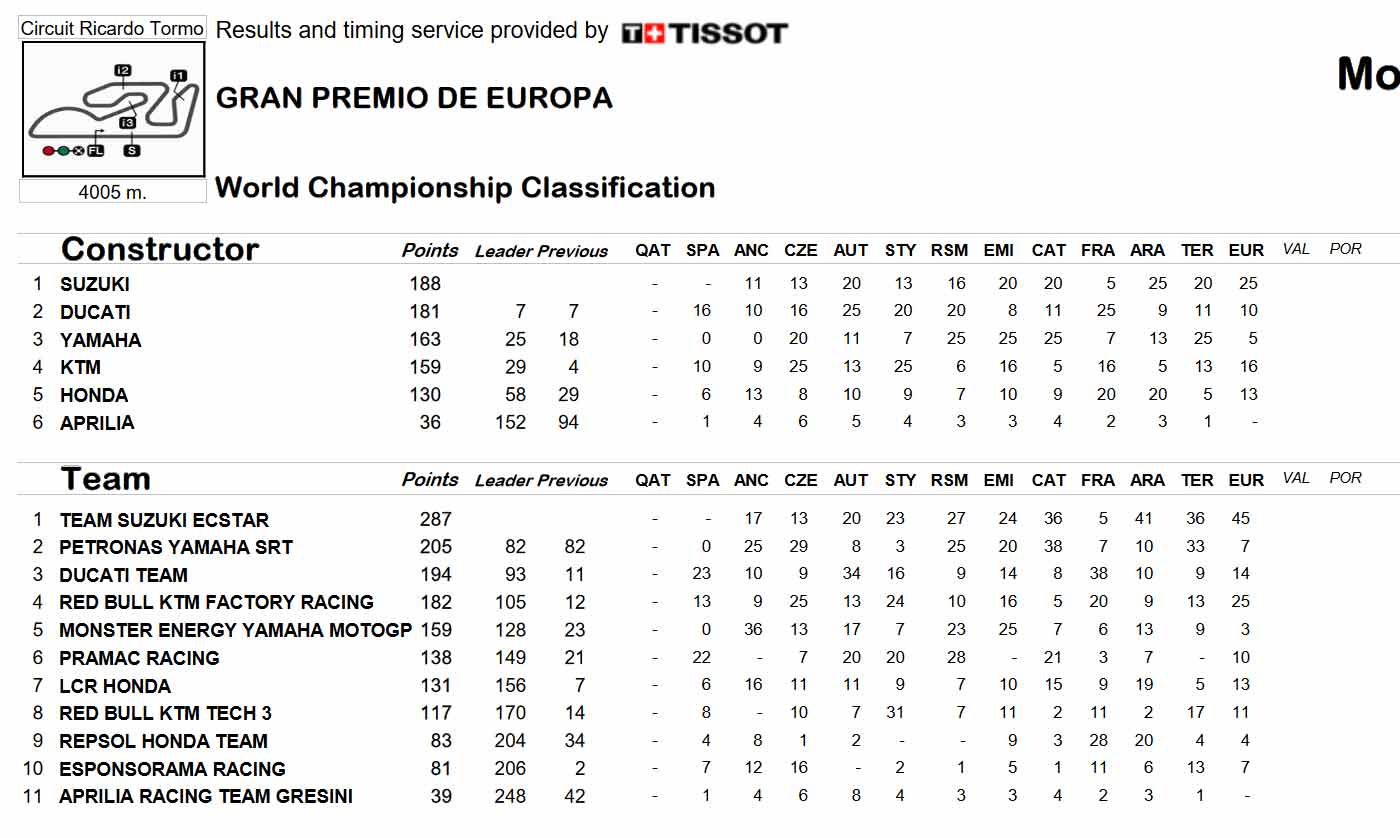Click the FL finish line marker
The width and height of the screenshot is (1400, 838).
[x=95, y=151]
